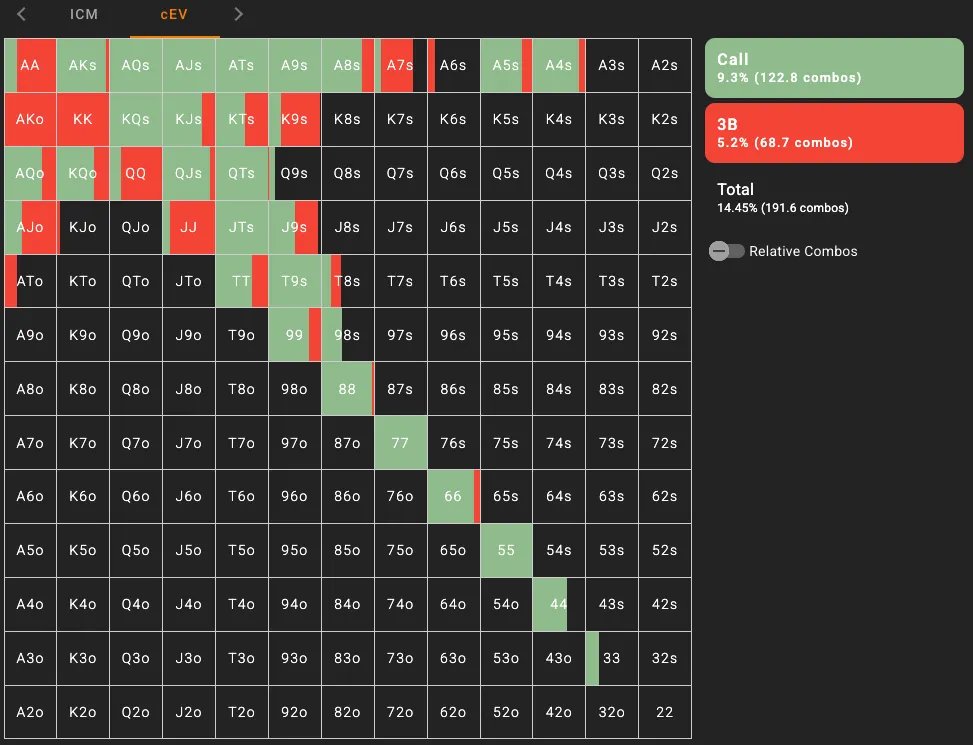Switch to the ICM tab
The height and width of the screenshot is (745, 973).
pyautogui.click(x=84, y=15)
